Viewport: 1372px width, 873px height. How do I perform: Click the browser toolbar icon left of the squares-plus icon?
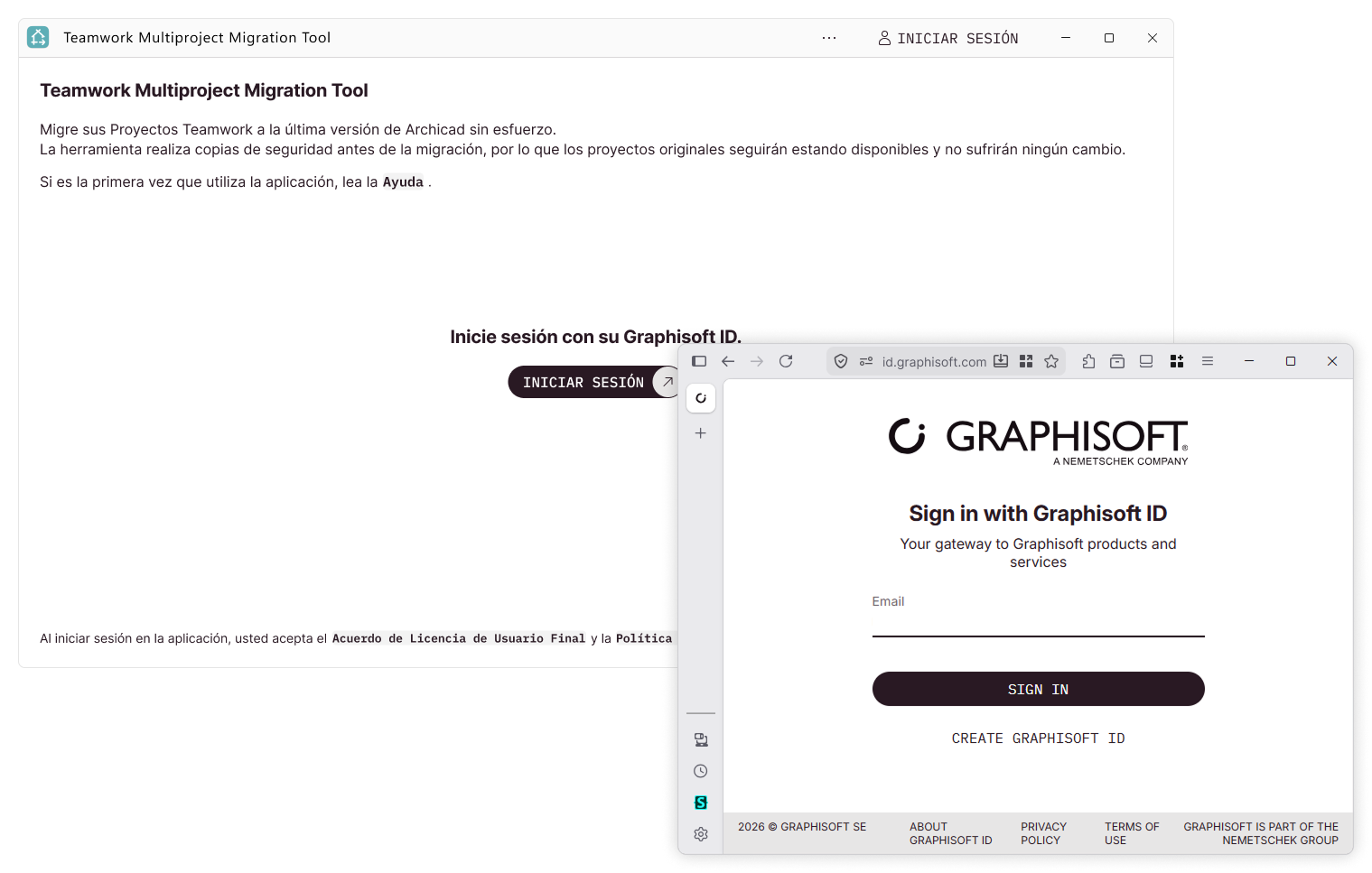(x=1146, y=361)
